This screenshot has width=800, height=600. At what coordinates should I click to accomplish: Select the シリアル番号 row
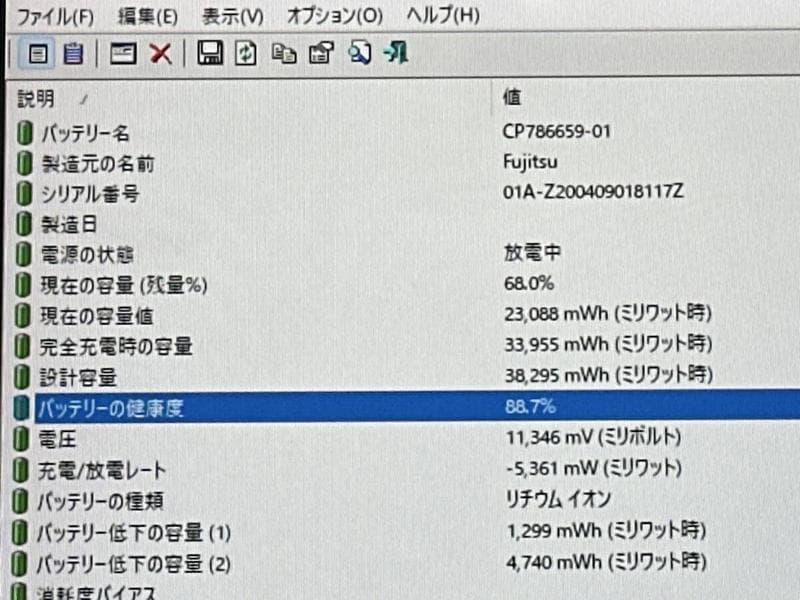[94, 193]
